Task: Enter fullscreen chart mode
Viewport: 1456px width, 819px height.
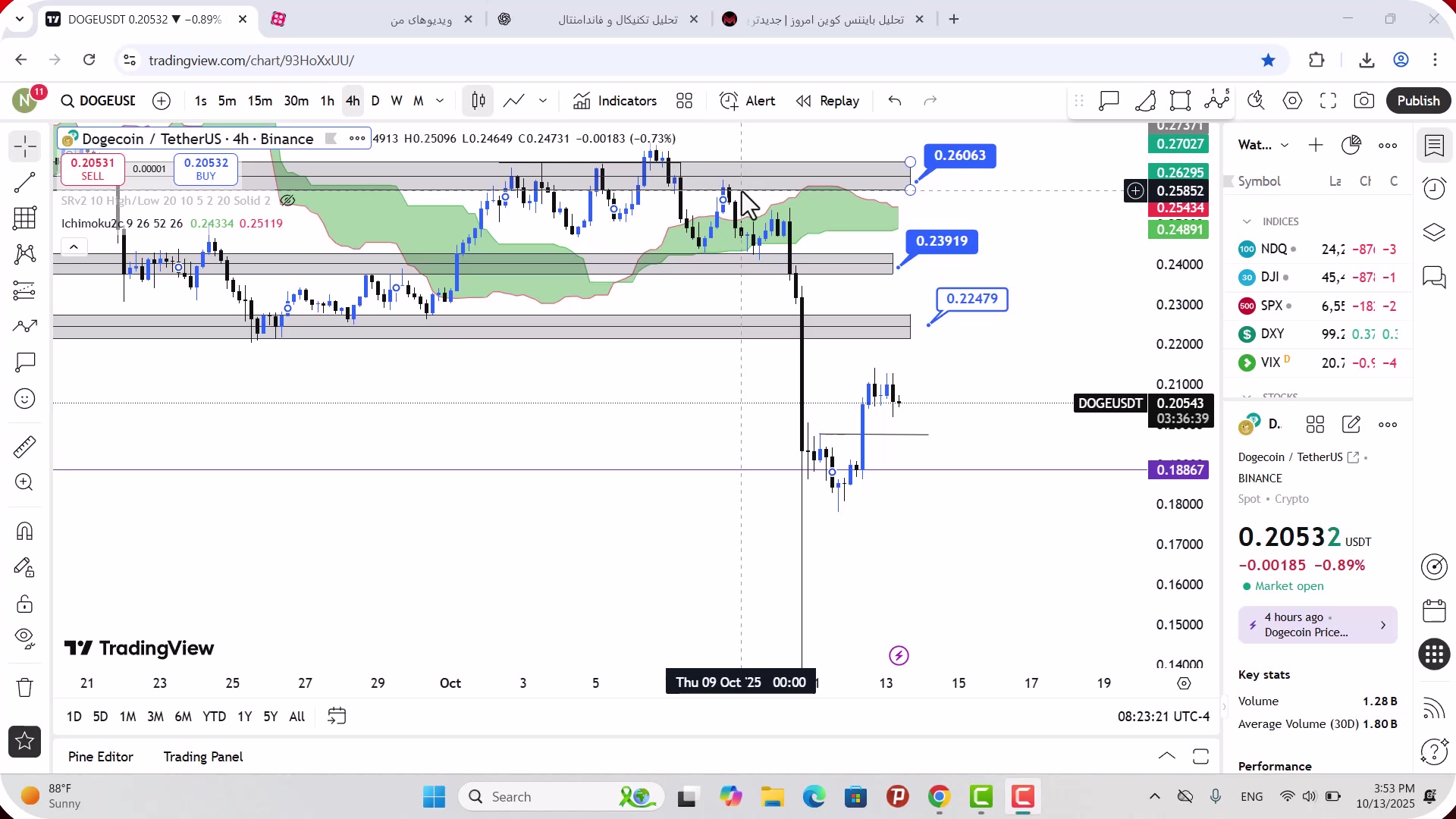Action: click(1328, 101)
